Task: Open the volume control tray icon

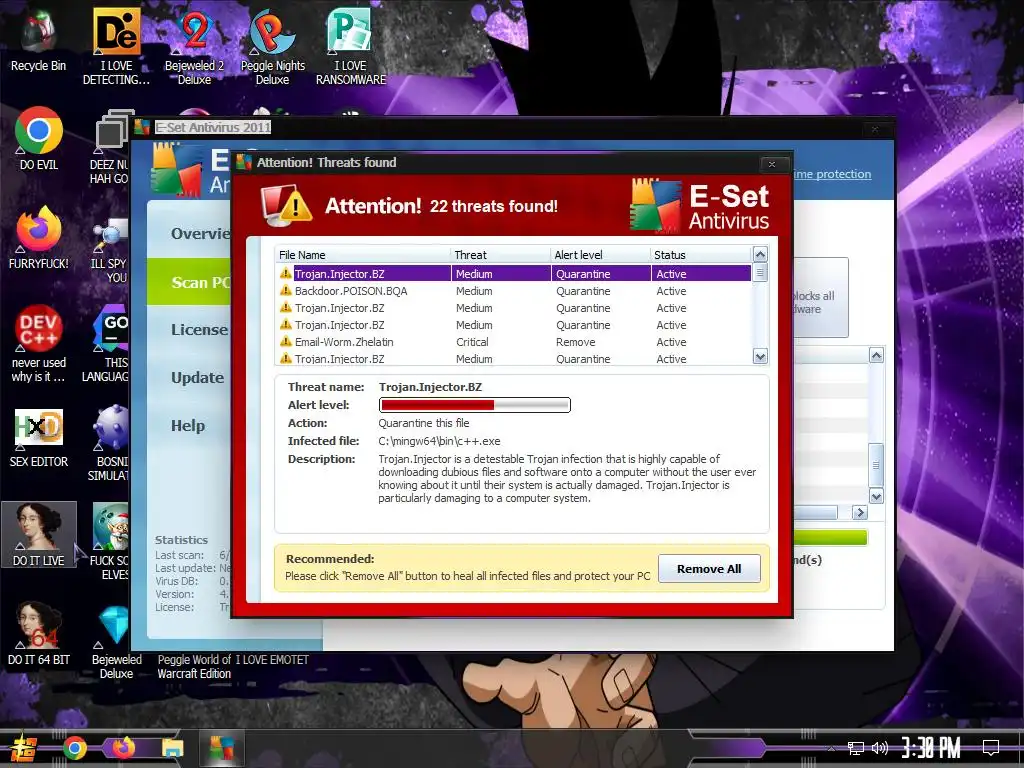Action: click(879, 748)
